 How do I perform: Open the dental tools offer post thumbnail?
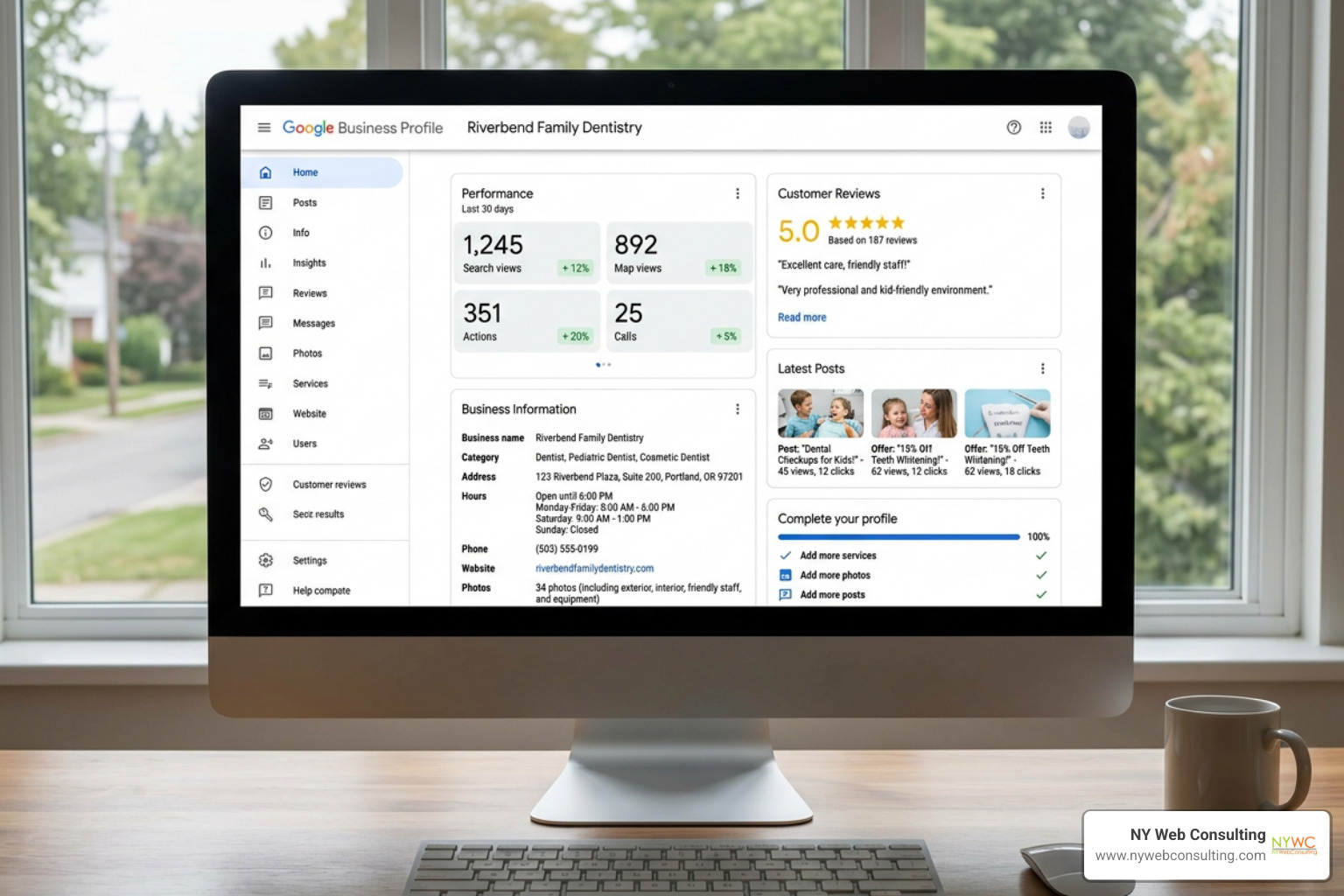coord(1007,413)
